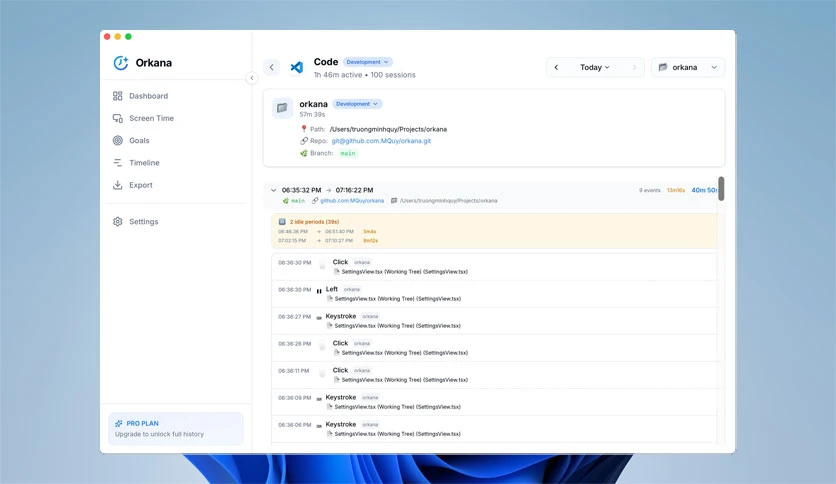Open the Today date dropdown
The width and height of the screenshot is (836, 484).
pos(594,67)
